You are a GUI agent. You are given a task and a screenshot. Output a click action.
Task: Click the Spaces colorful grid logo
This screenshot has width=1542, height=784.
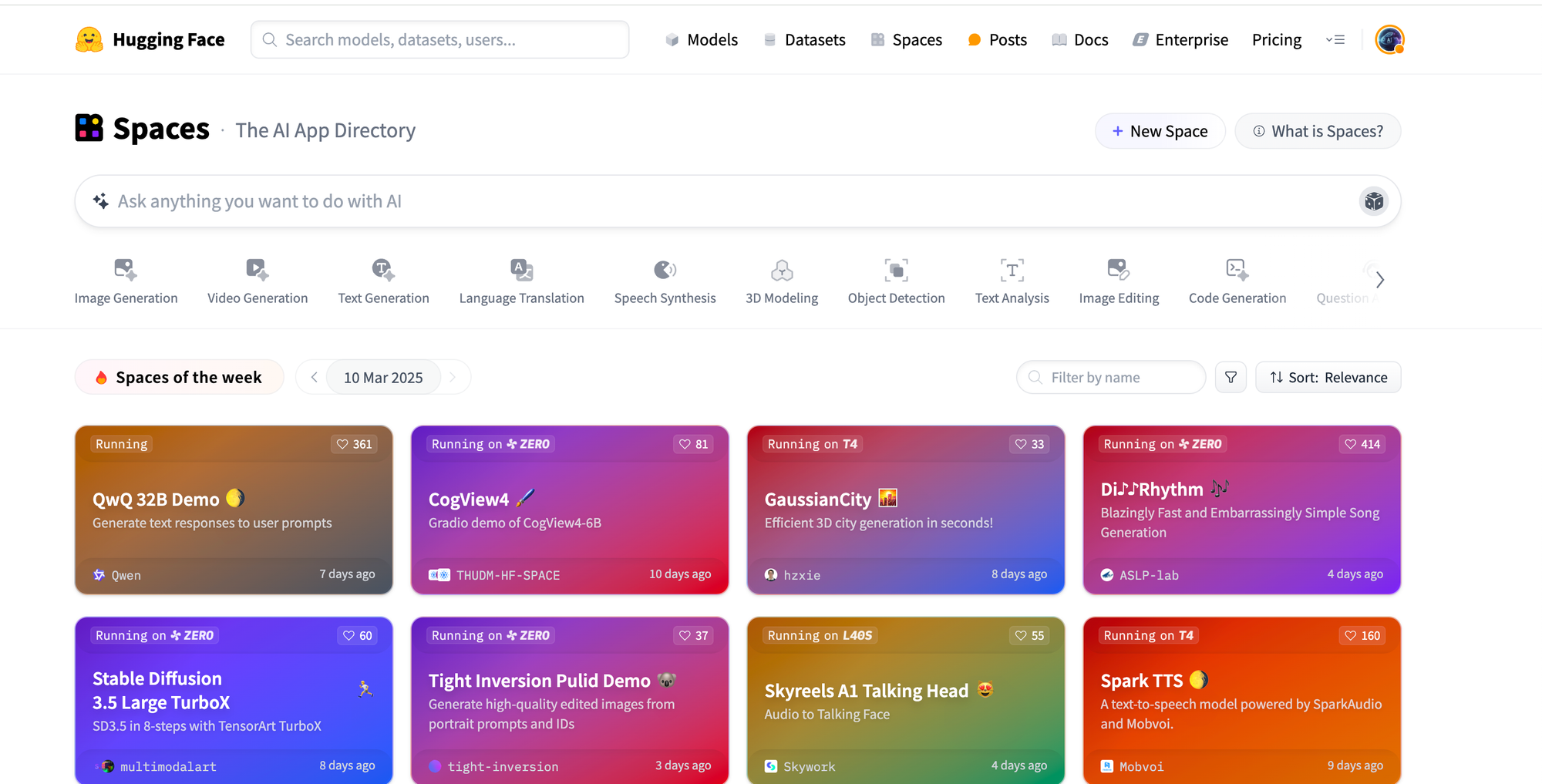pyautogui.click(x=89, y=128)
